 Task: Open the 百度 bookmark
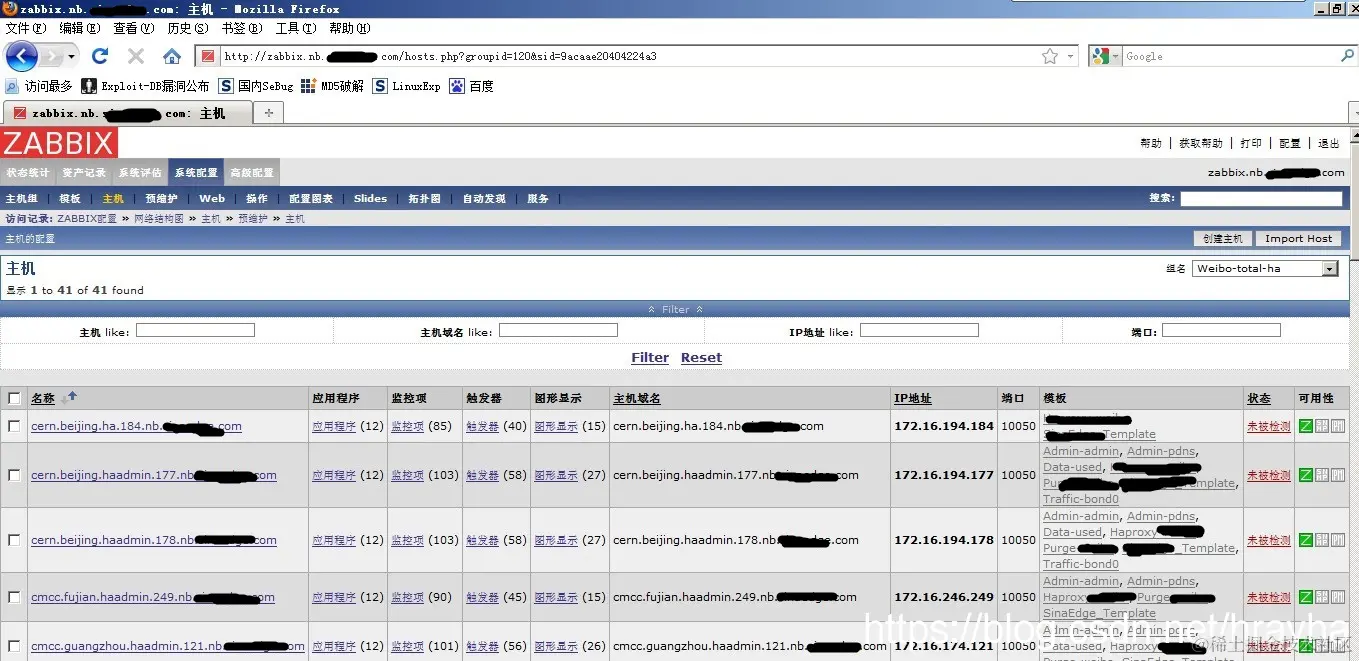(471, 86)
